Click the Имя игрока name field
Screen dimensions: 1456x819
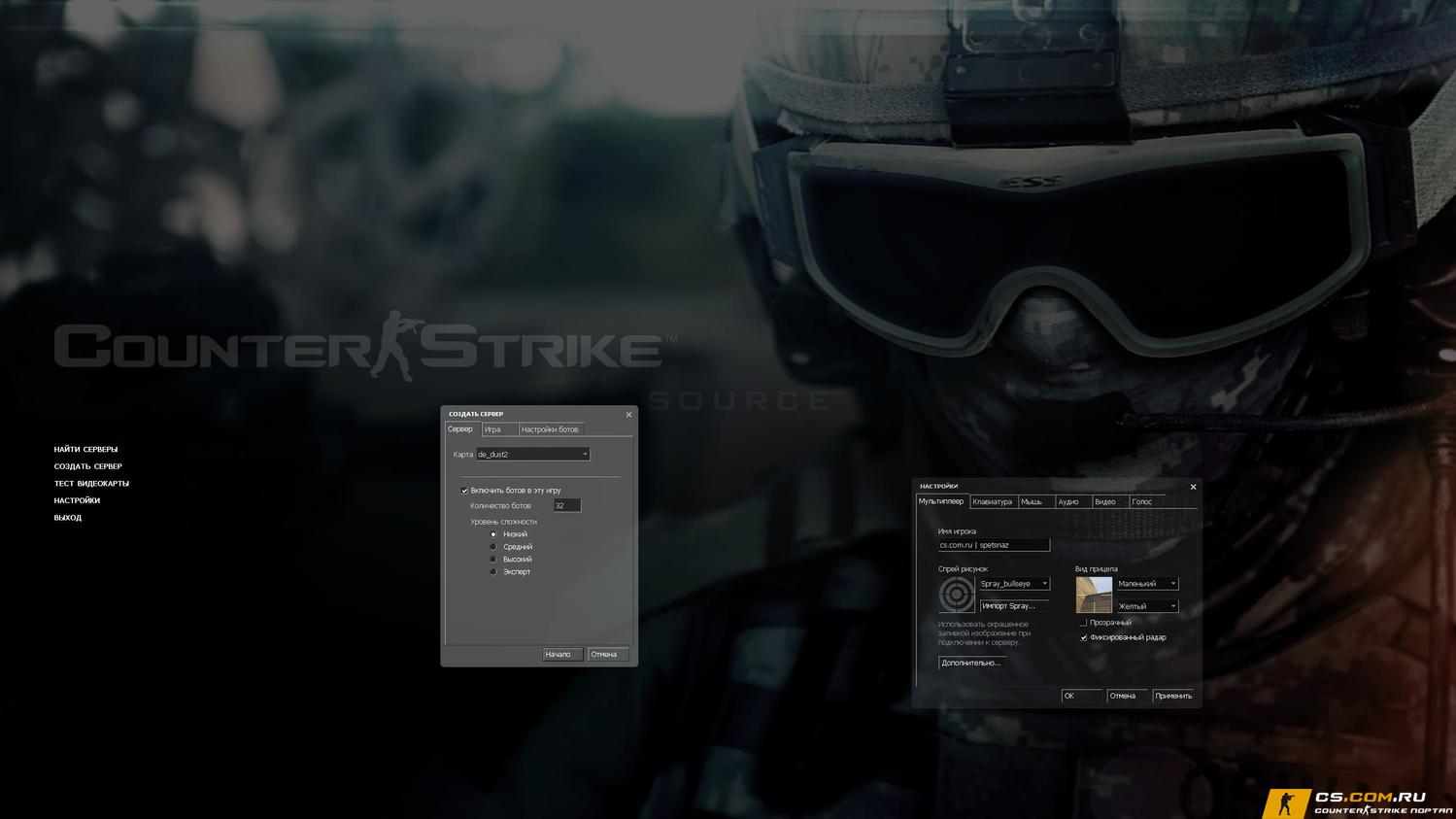(x=994, y=545)
